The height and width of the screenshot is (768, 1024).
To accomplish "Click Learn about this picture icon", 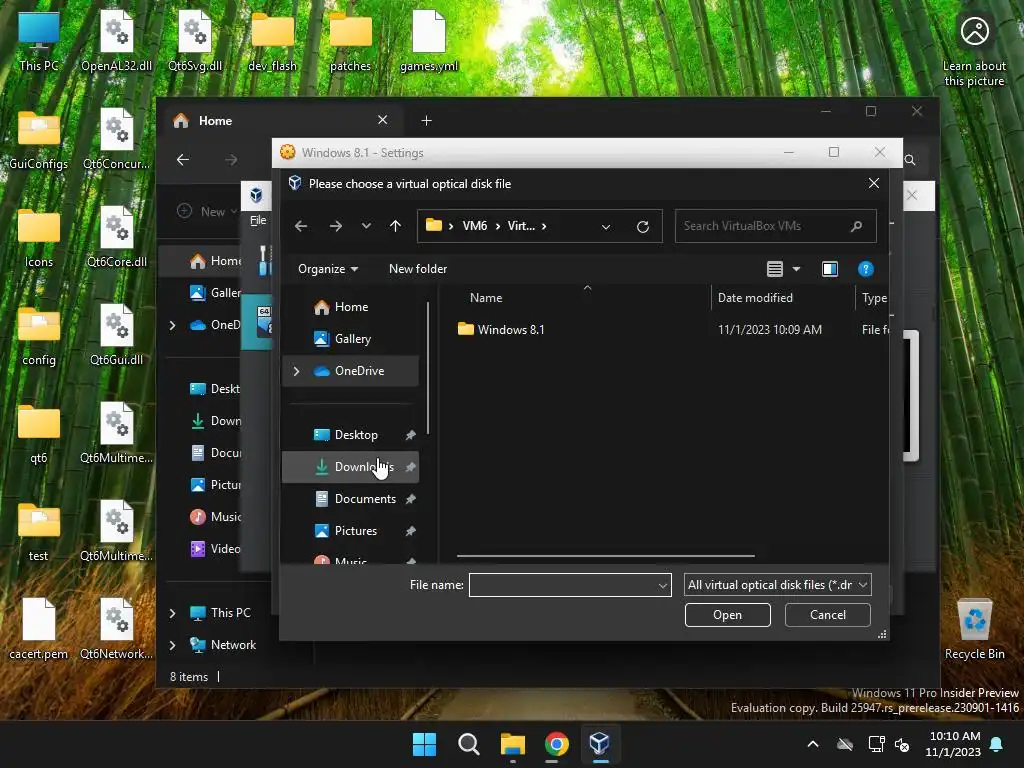I will coord(974,51).
